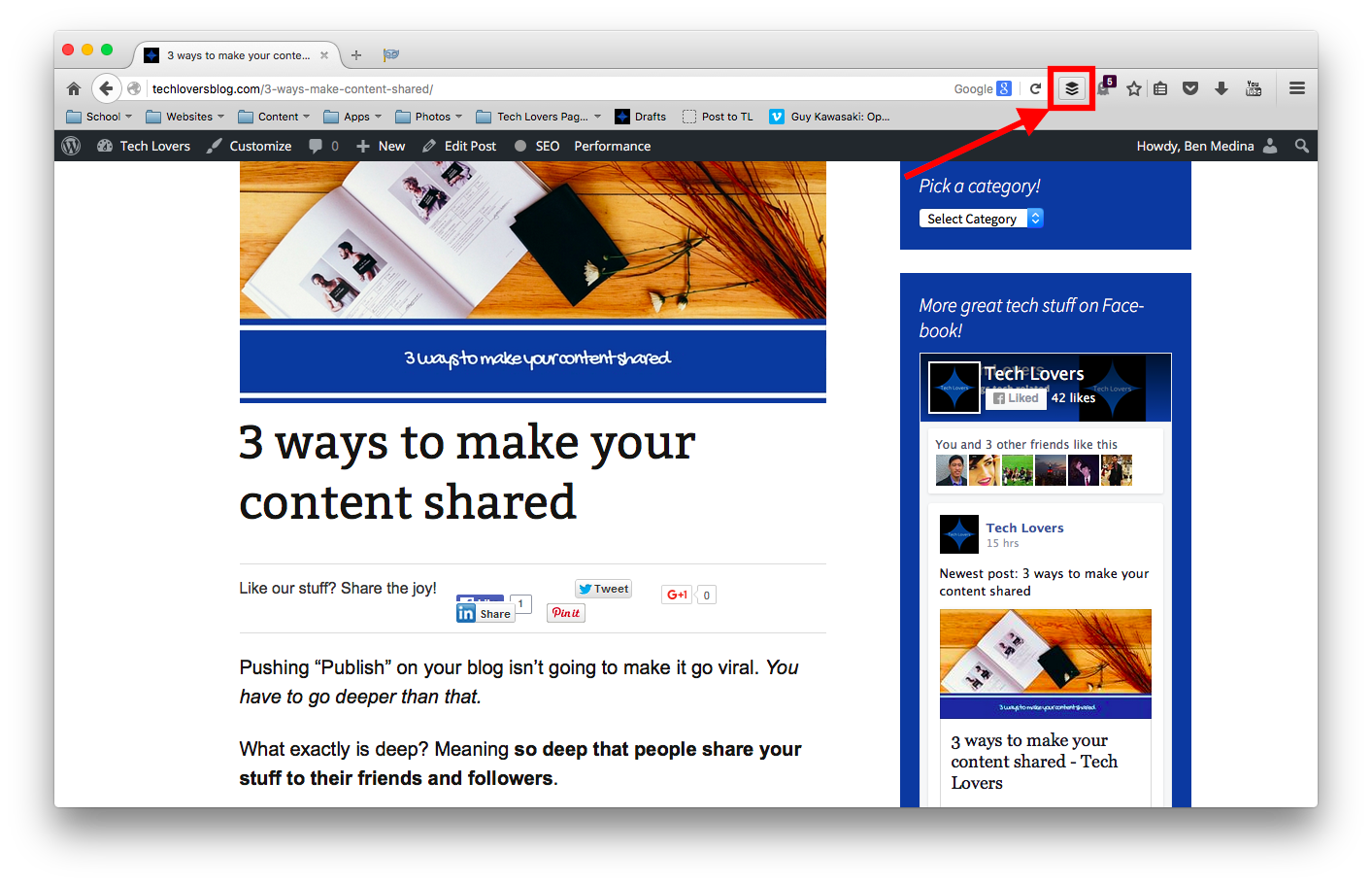Click the Facebook Liked button
Screen dimensions: 1372x885
(x=1016, y=398)
